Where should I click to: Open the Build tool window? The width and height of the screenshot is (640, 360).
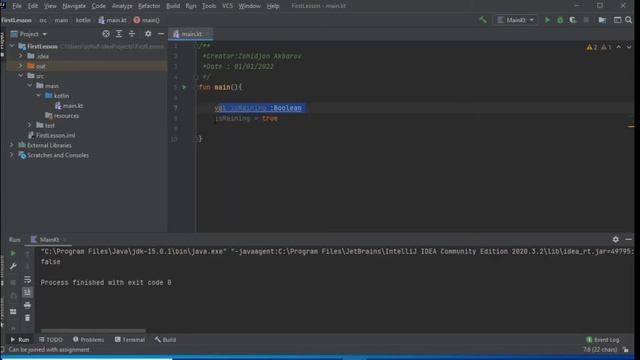point(165,340)
